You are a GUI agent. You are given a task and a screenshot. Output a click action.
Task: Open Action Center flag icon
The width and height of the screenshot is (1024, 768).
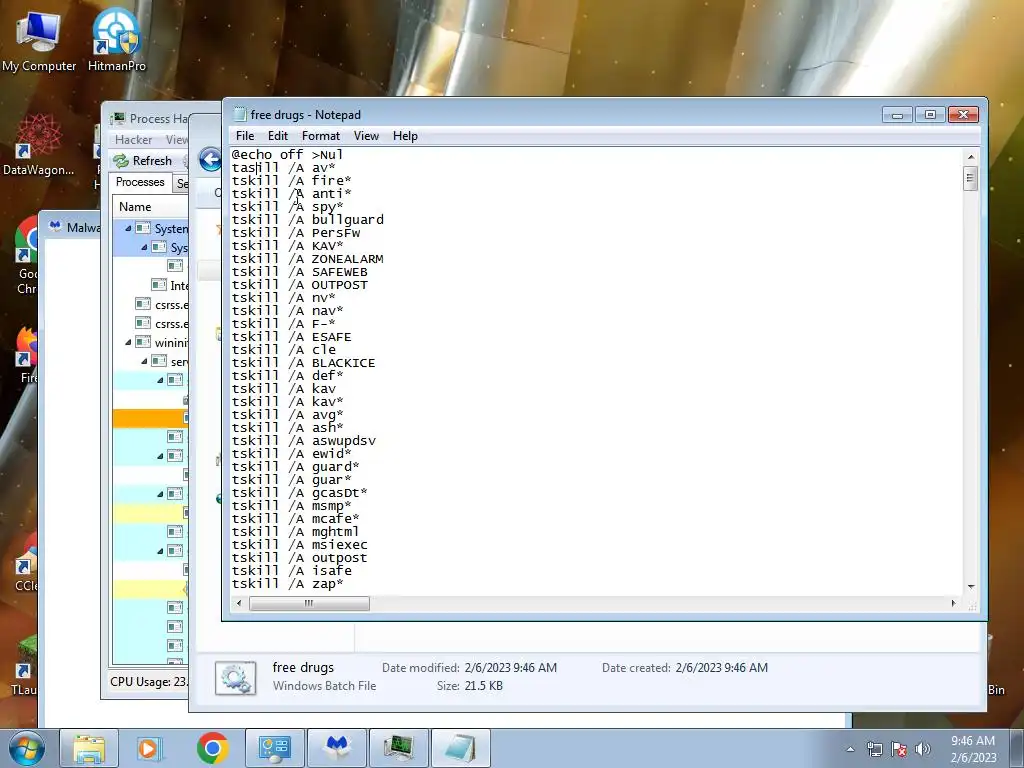(x=899, y=749)
